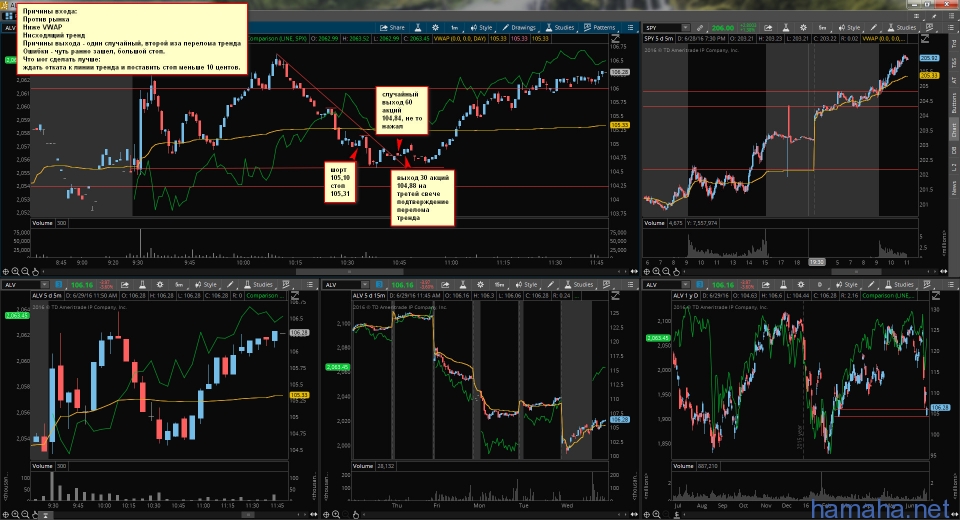Change 5m timeframe on SPY chart
Image resolution: width=960 pixels, height=520 pixels.
coord(822,28)
